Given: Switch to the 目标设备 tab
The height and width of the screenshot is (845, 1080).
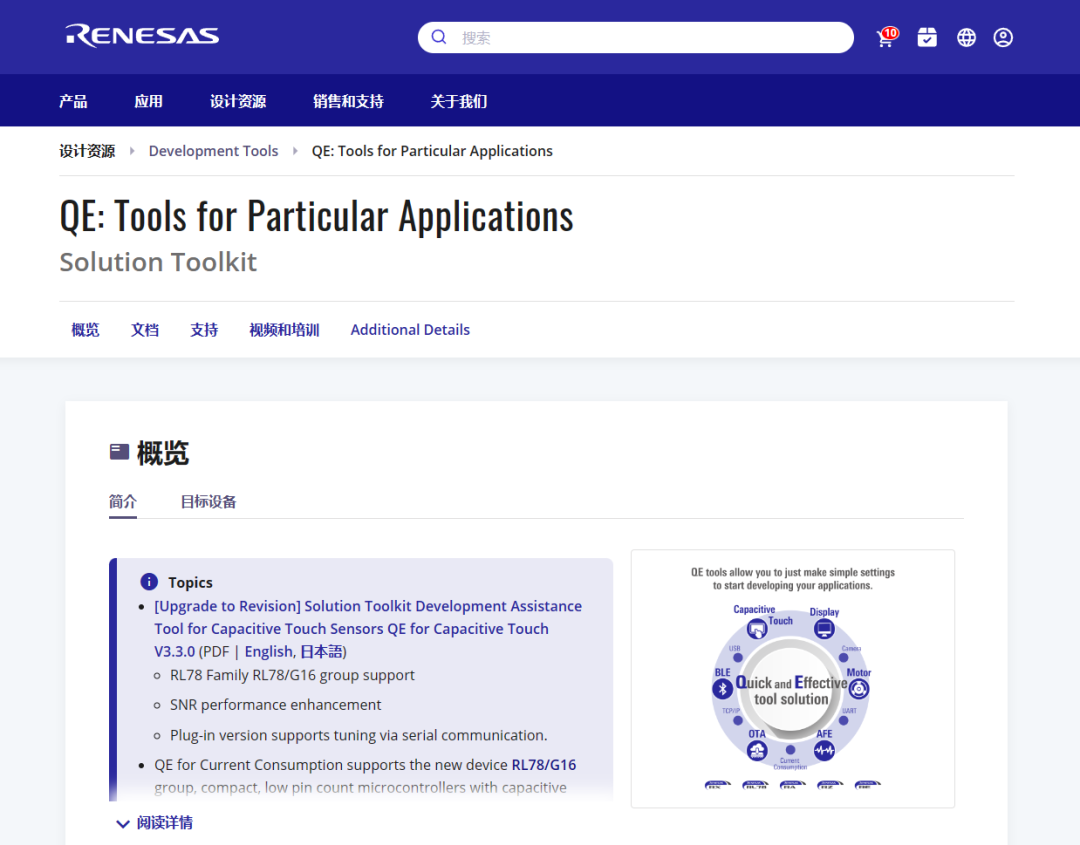Looking at the screenshot, I should click(208, 501).
